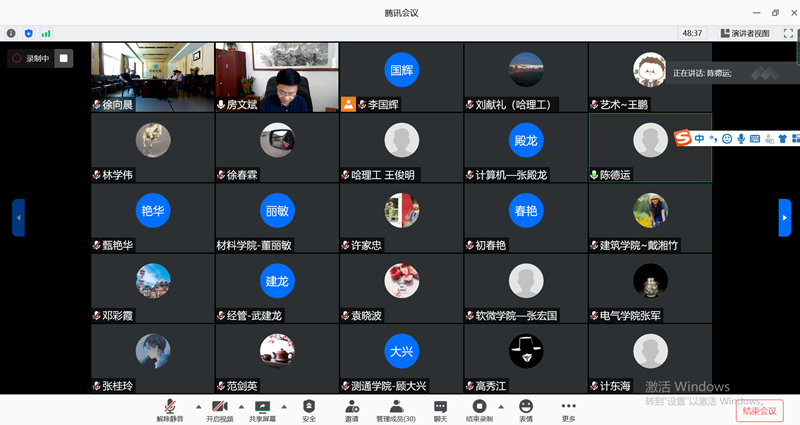
Task: Turn on camera with 开启视频
Action: tap(219, 410)
